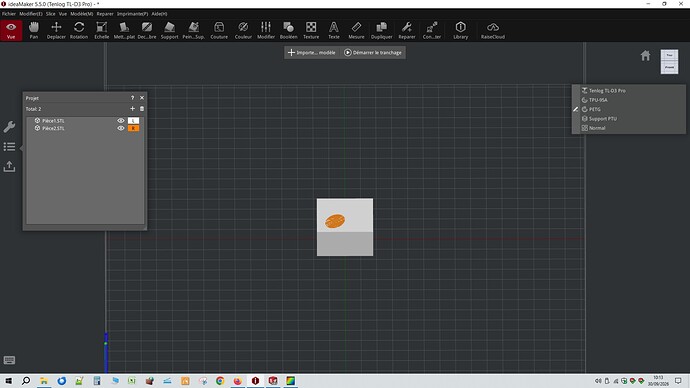The height and width of the screenshot is (388, 690).
Task: Open Firefox from the taskbar
Action: 238,381
